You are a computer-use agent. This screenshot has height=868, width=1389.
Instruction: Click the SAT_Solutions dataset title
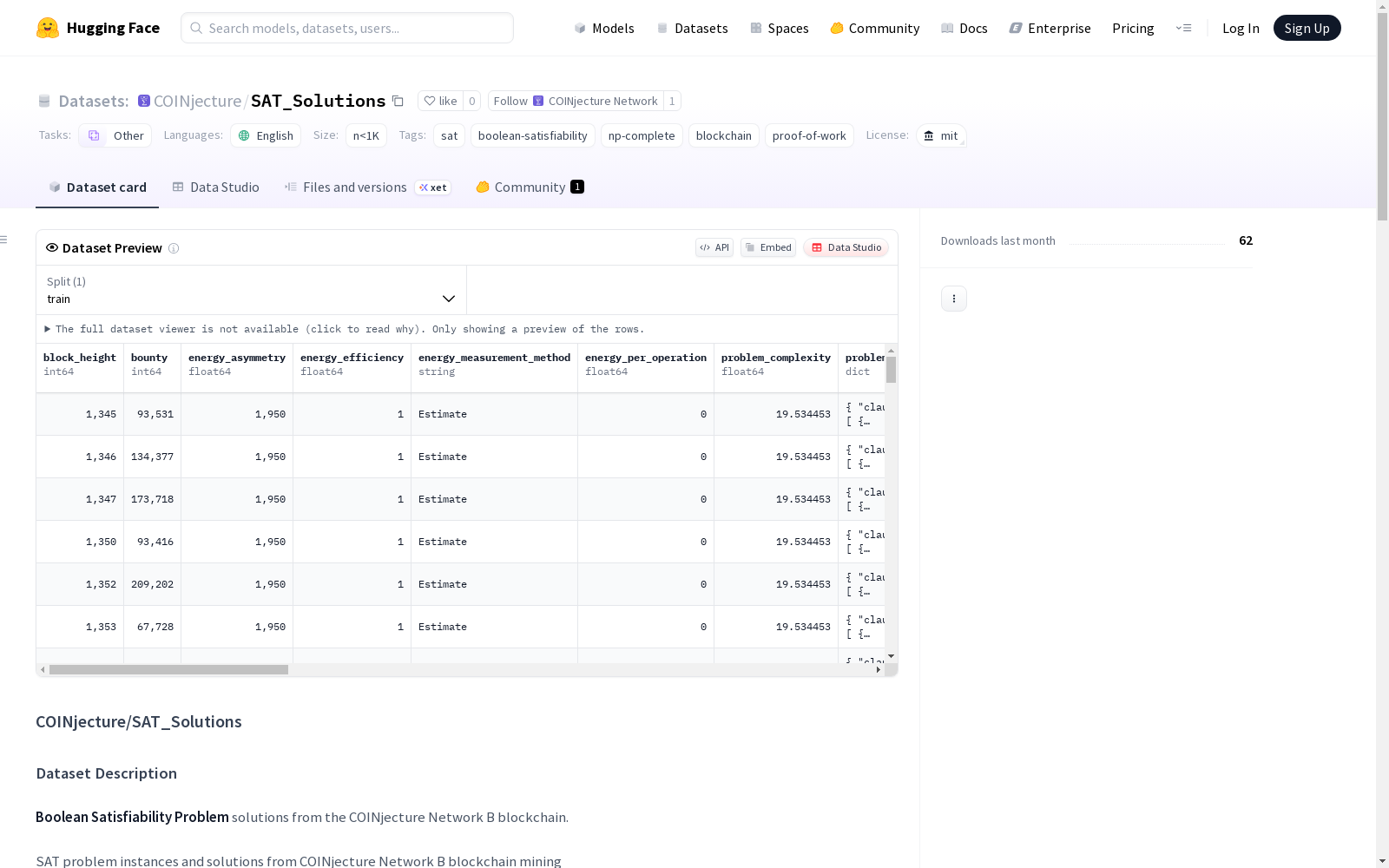pos(318,101)
